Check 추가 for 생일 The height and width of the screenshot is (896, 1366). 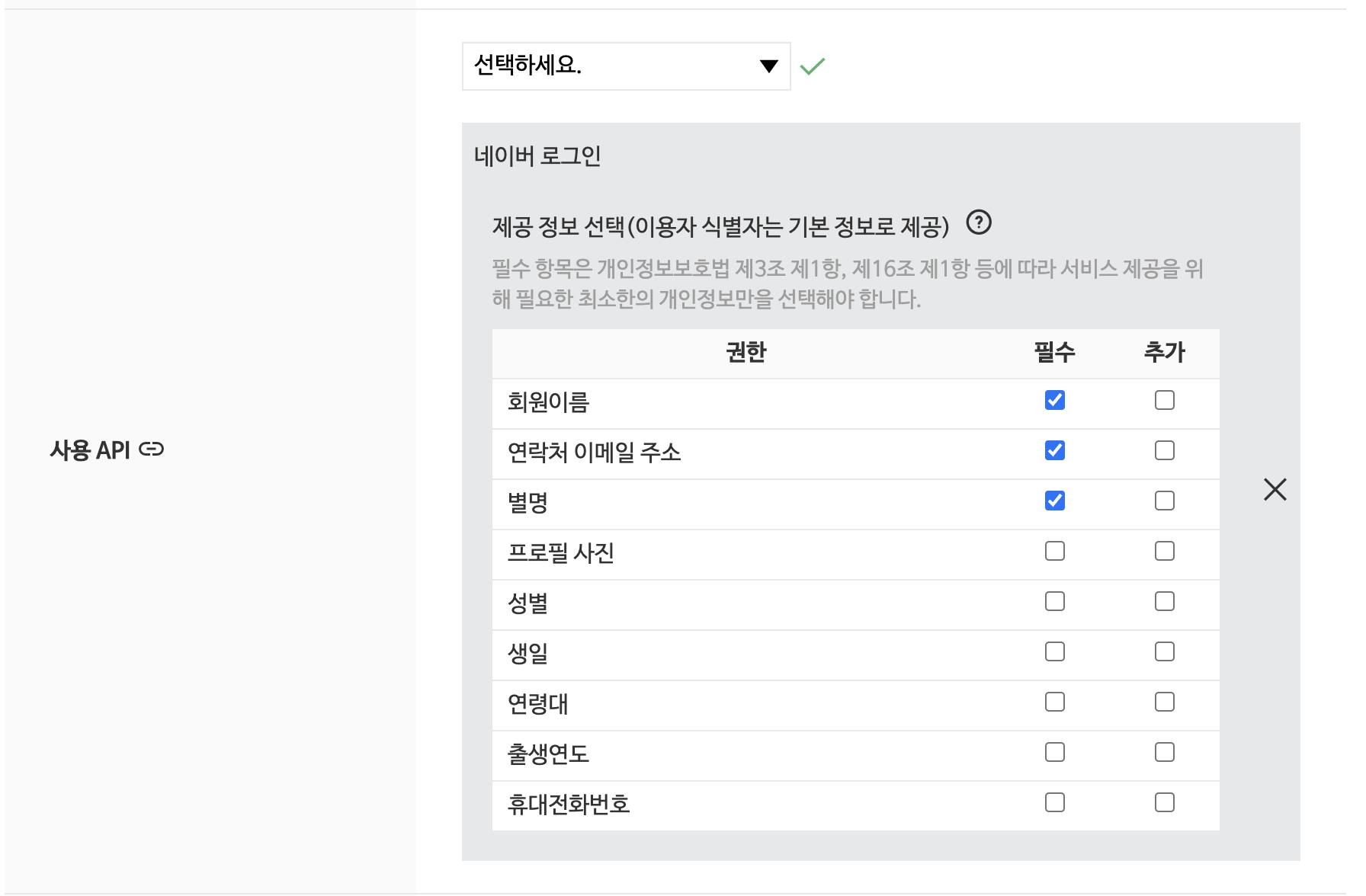pyautogui.click(x=1165, y=651)
